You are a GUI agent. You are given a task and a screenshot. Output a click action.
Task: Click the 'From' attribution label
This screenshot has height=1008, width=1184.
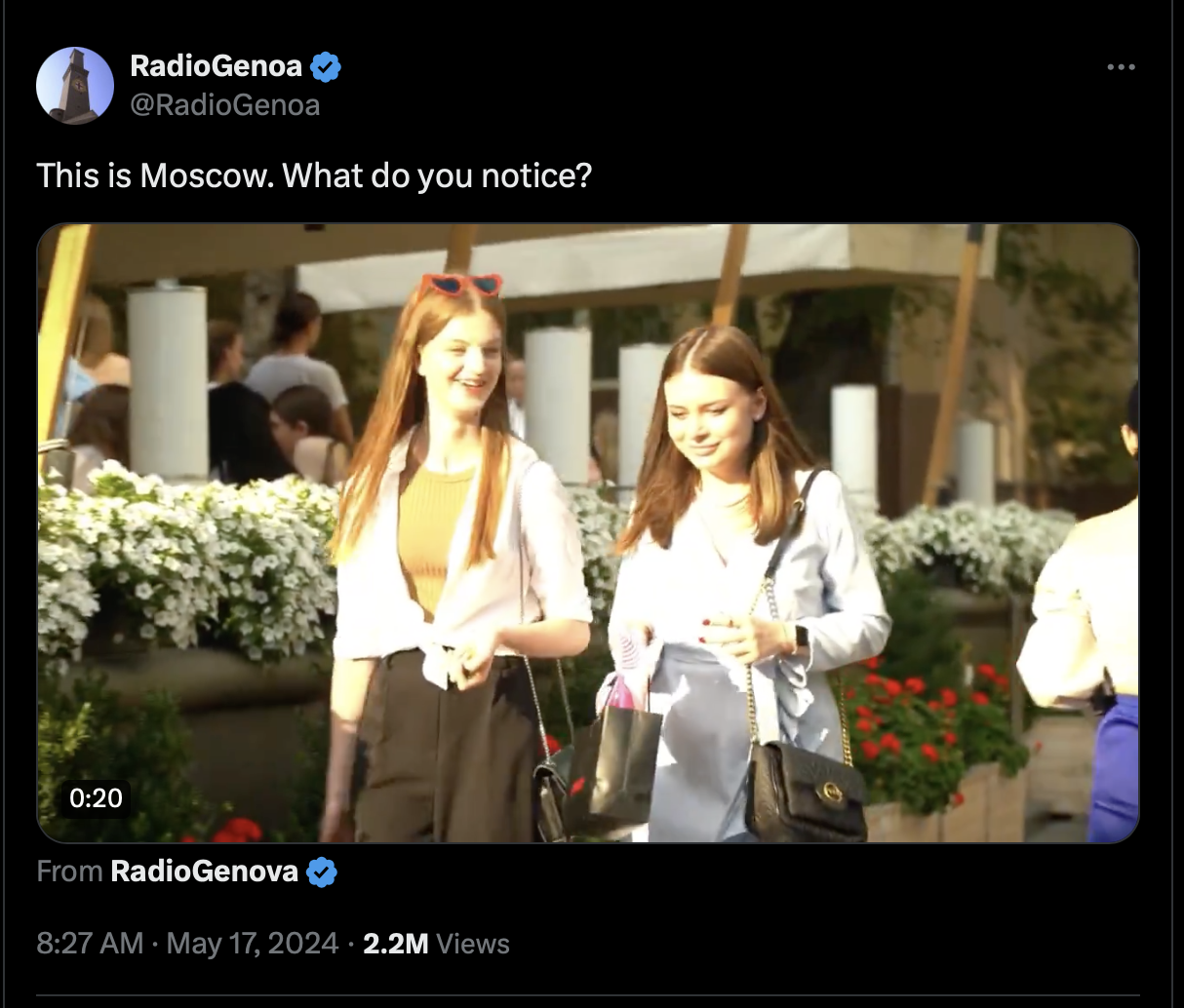[69, 871]
